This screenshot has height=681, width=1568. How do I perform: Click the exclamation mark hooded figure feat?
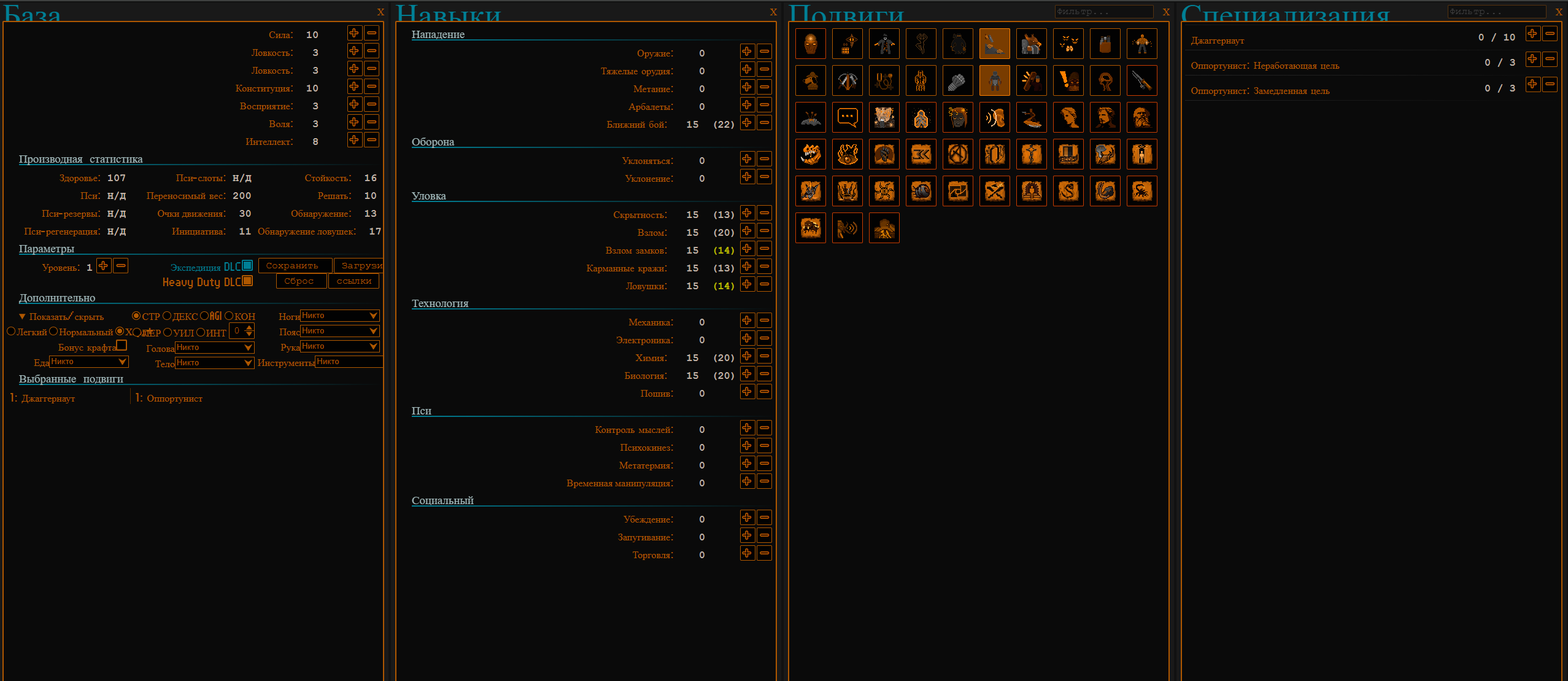pos(1068,80)
